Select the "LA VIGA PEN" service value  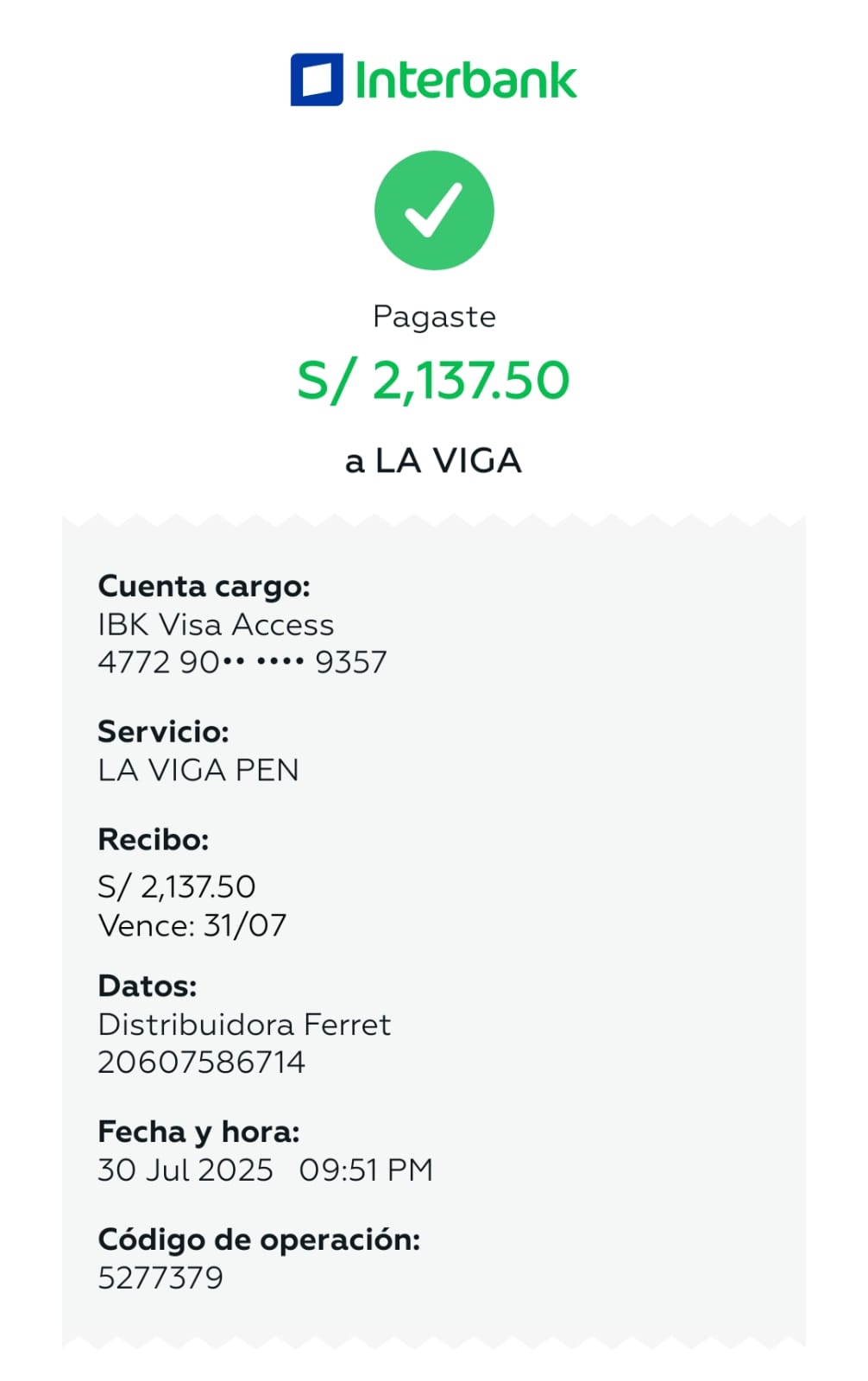click(x=198, y=770)
